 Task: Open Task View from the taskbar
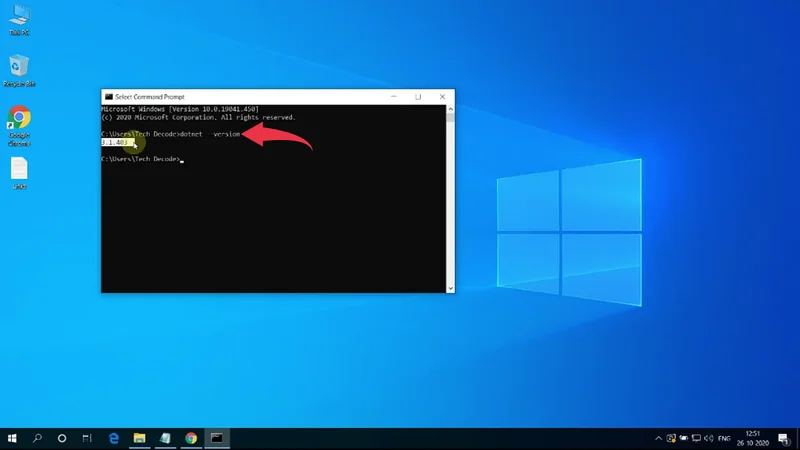(87, 438)
